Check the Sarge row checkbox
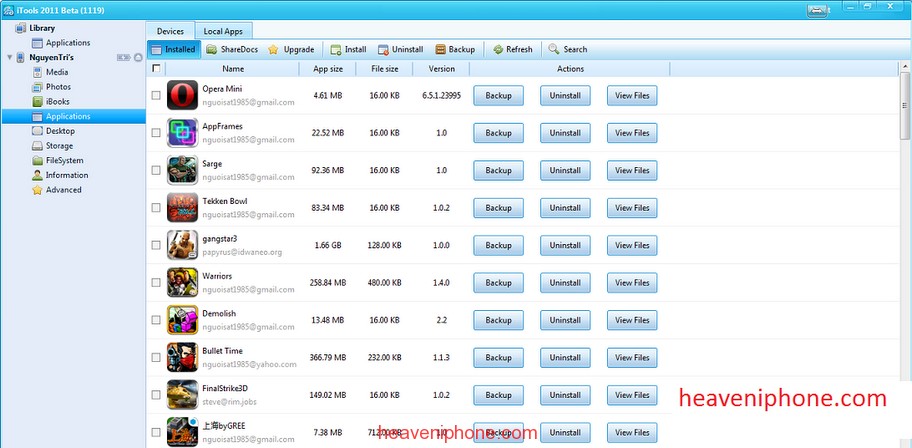The width and height of the screenshot is (912, 448). (156, 170)
